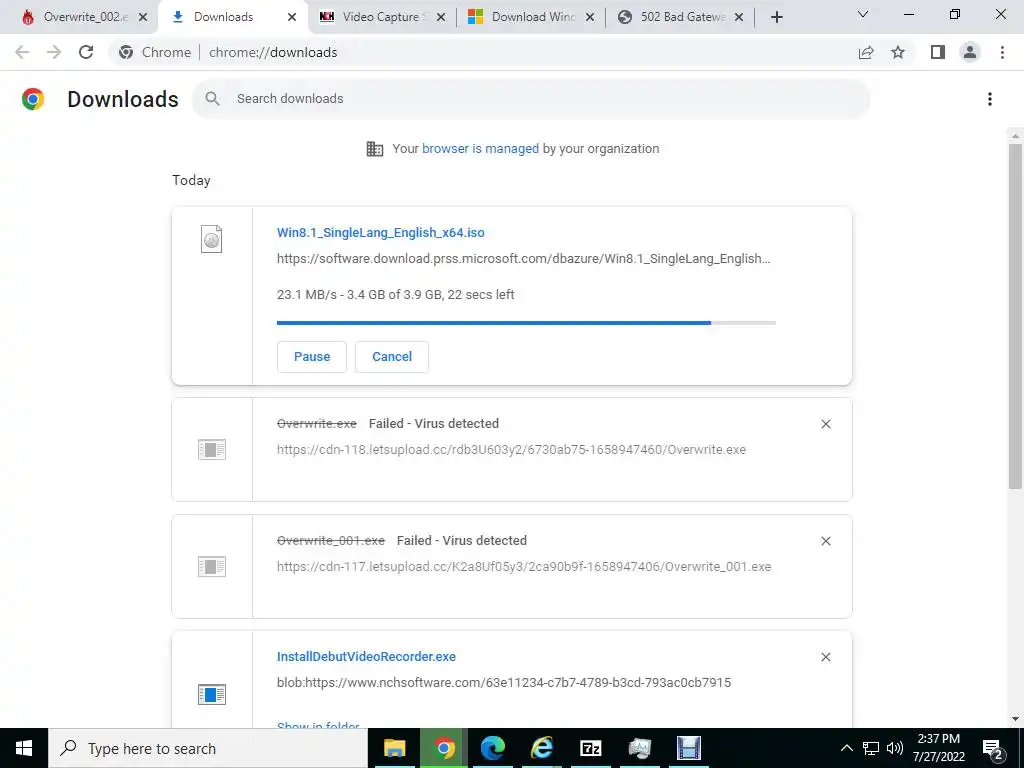This screenshot has width=1024, height=768.
Task: Click the browser forward arrow
Action: pos(54,52)
